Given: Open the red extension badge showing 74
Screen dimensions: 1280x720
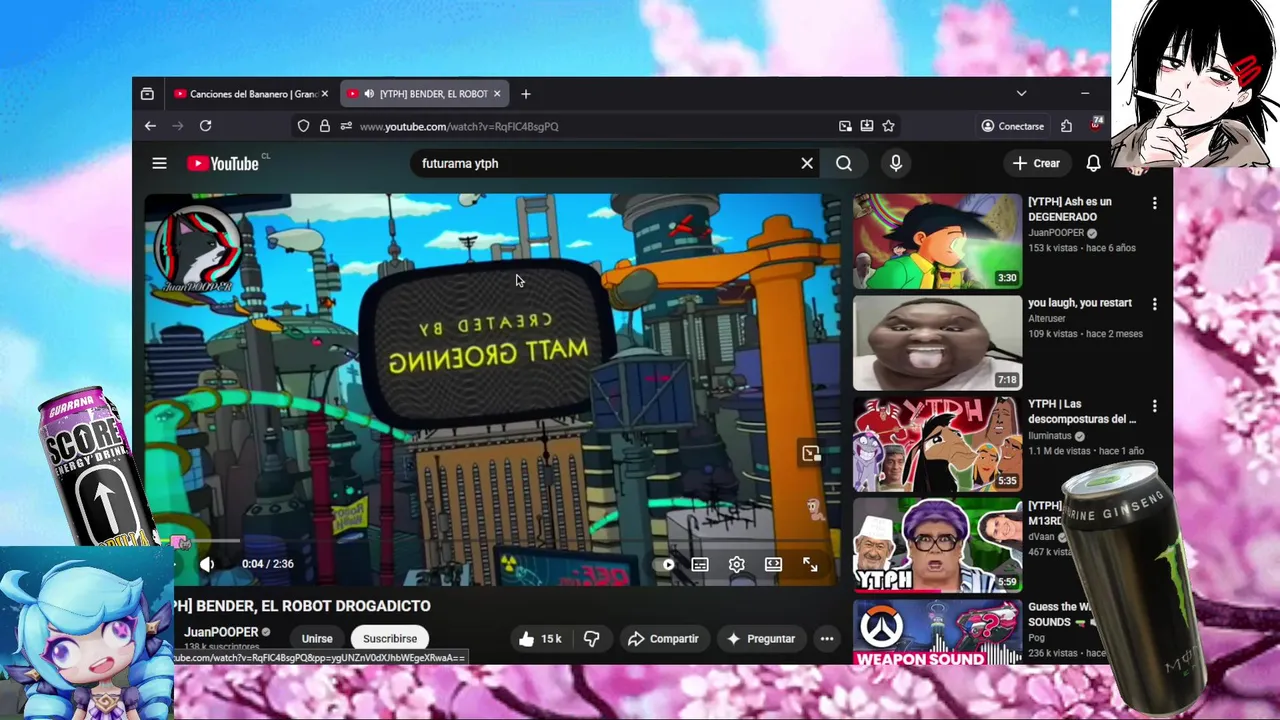Looking at the screenshot, I should pyautogui.click(x=1096, y=124).
